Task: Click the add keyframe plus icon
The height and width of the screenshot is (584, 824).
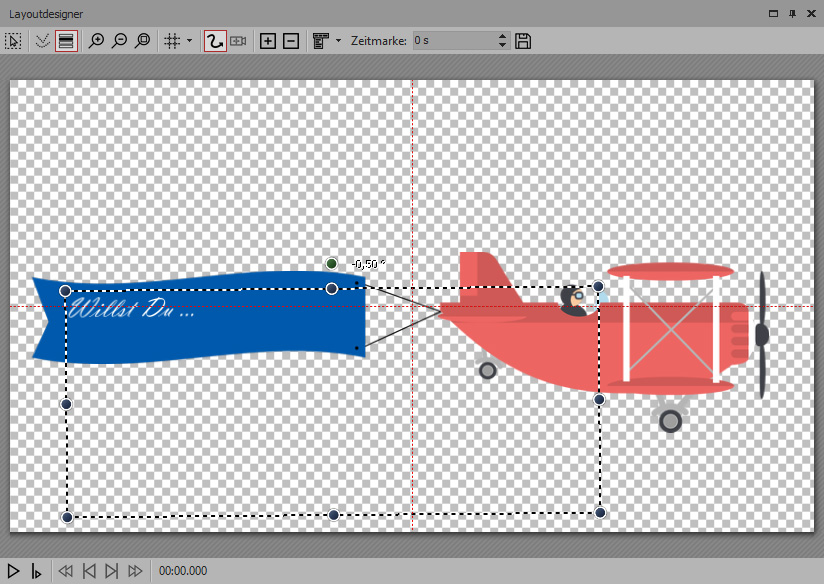Action: coord(267,41)
